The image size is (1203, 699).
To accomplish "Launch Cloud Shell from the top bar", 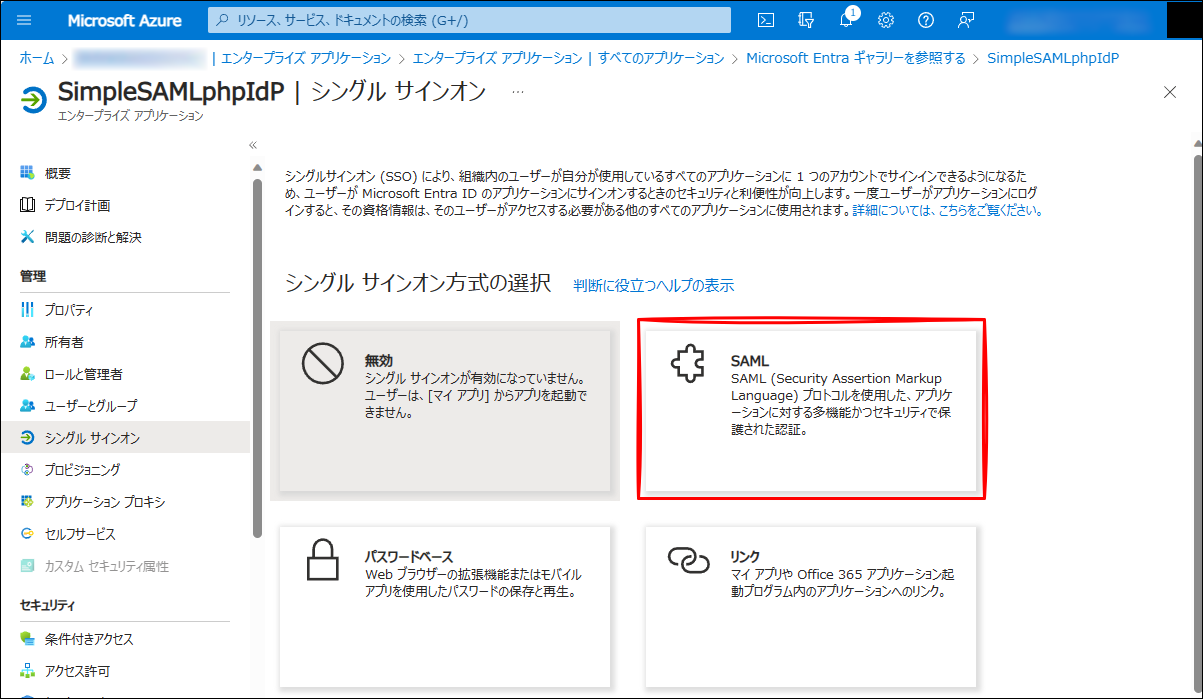I will pyautogui.click(x=766, y=20).
